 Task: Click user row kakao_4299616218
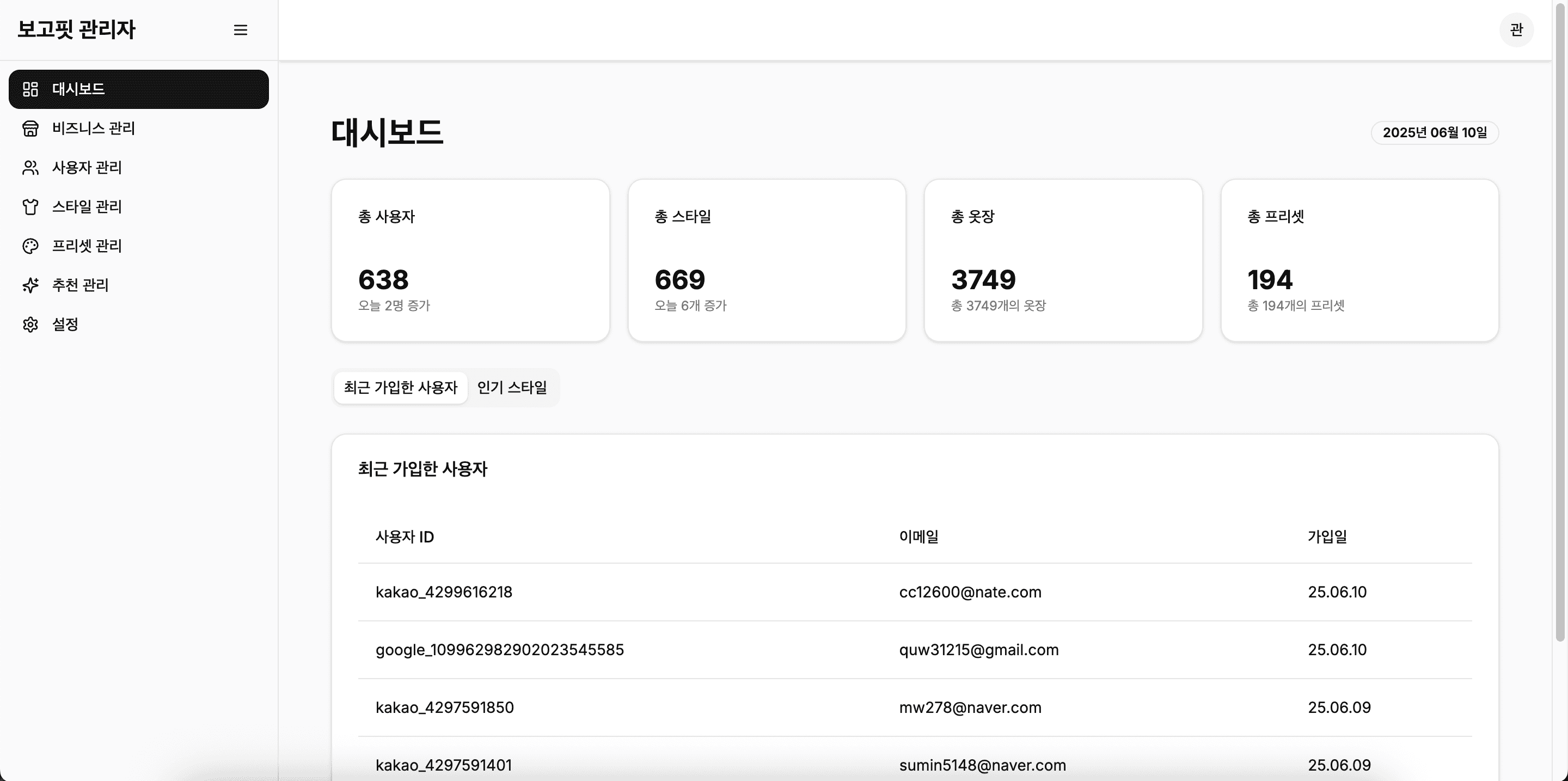444,593
